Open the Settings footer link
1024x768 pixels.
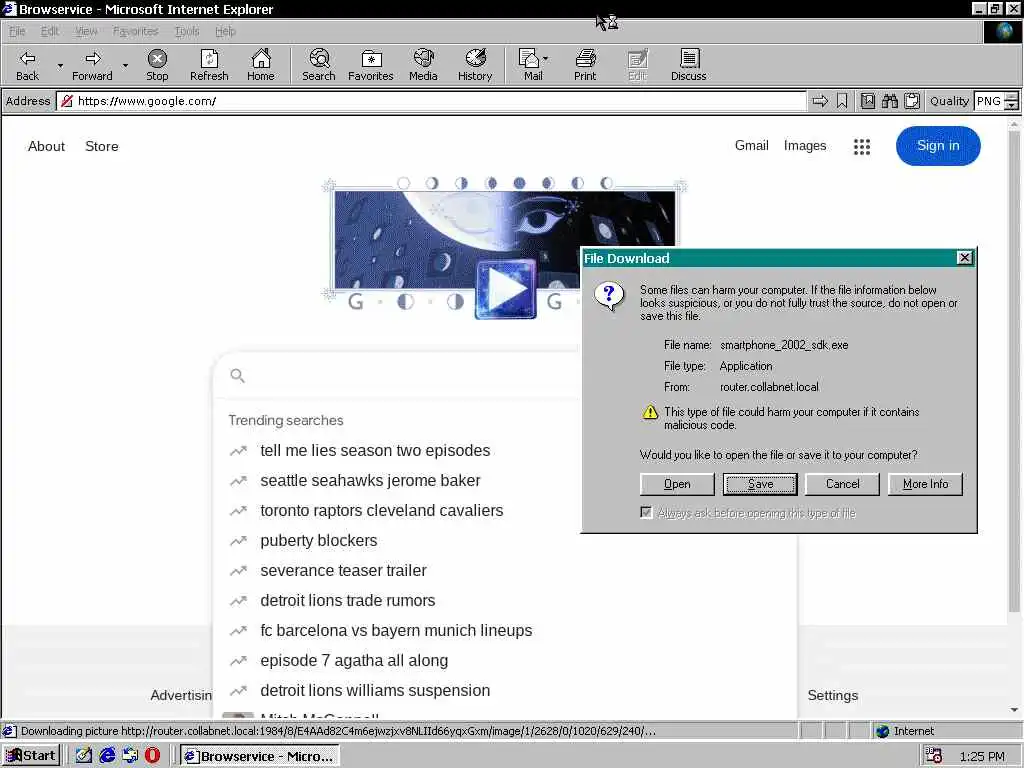tap(833, 696)
